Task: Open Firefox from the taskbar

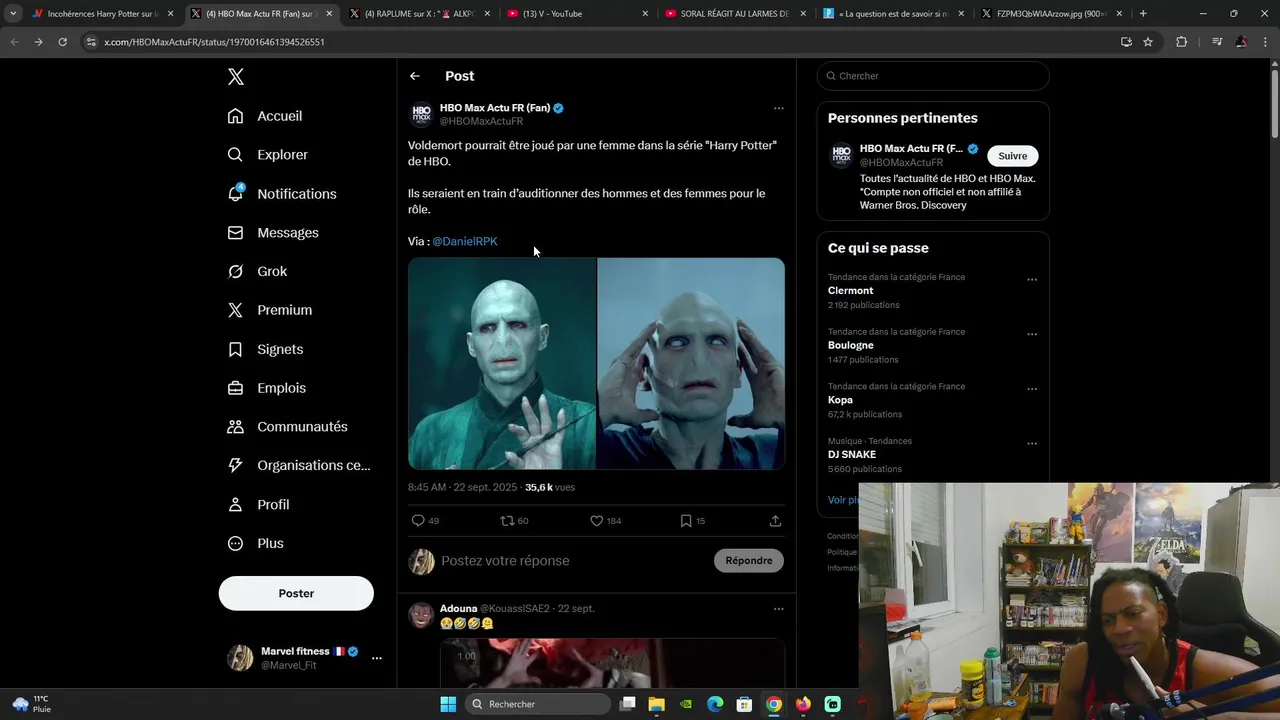Action: coord(803,704)
